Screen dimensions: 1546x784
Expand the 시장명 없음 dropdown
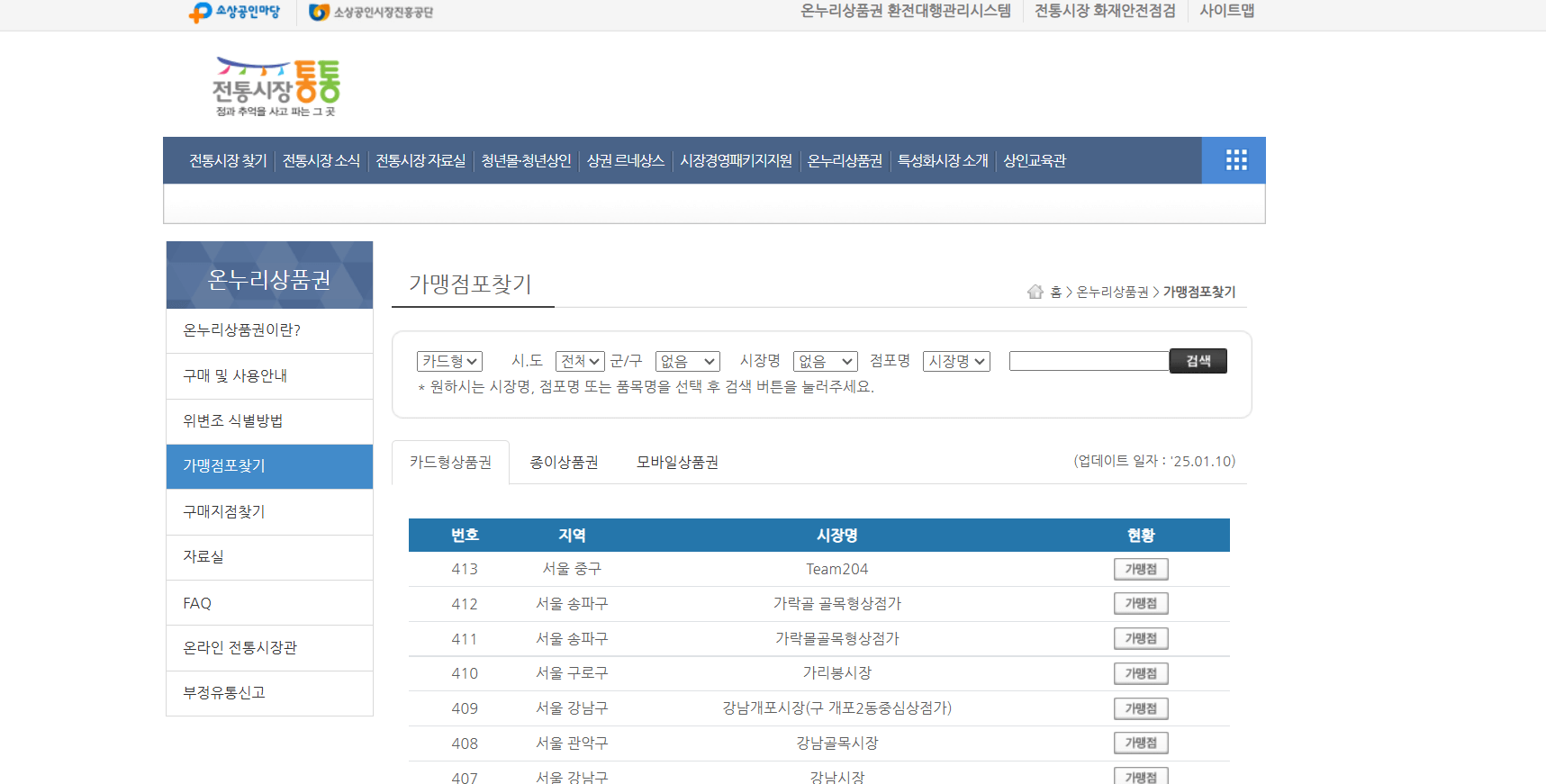(x=826, y=361)
